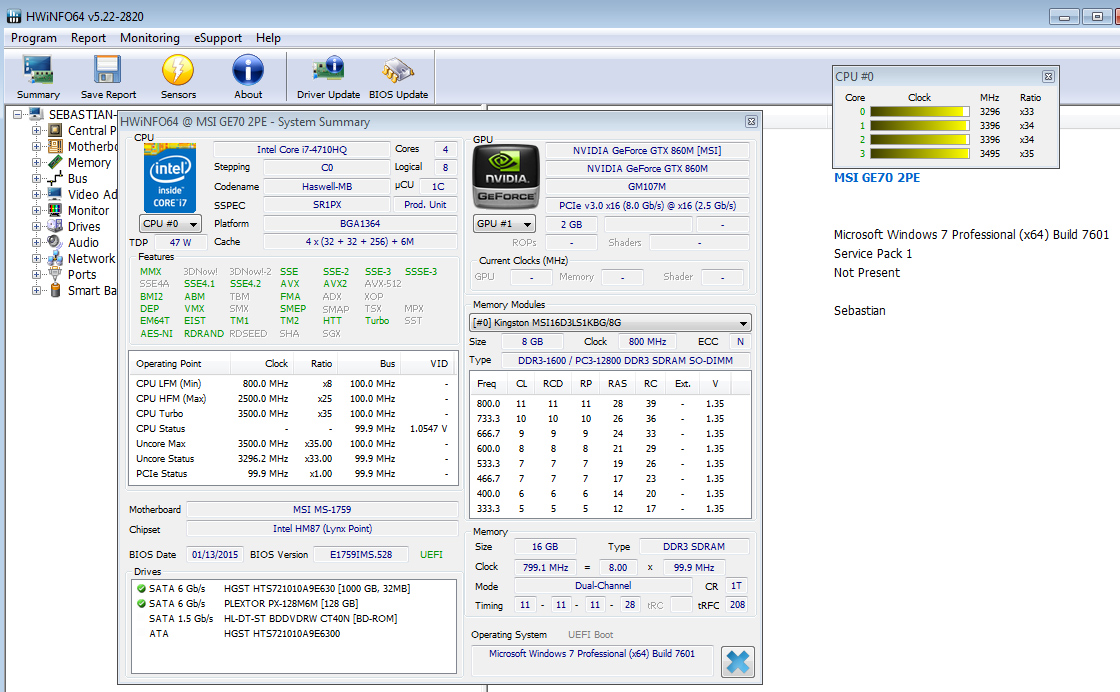Viewport: 1120px width, 692px height.
Task: Select the Drives tree icon
Action: (x=55, y=226)
